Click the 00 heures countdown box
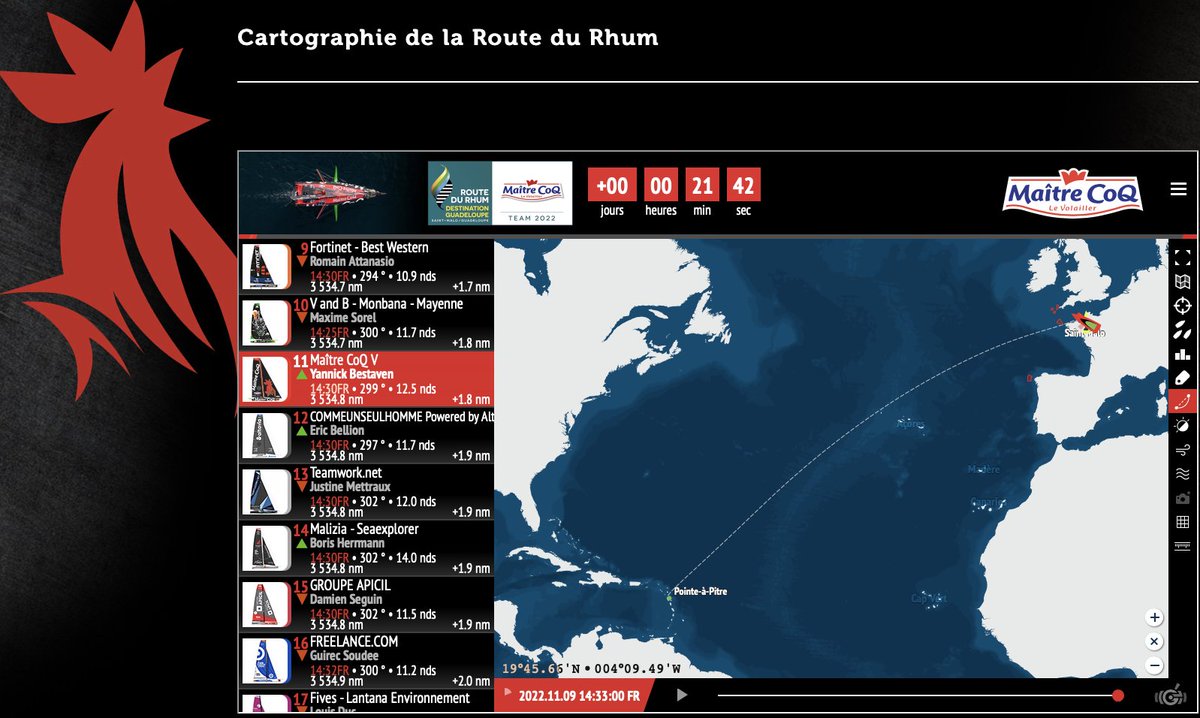Viewport: 1200px width, 718px height. click(x=662, y=185)
